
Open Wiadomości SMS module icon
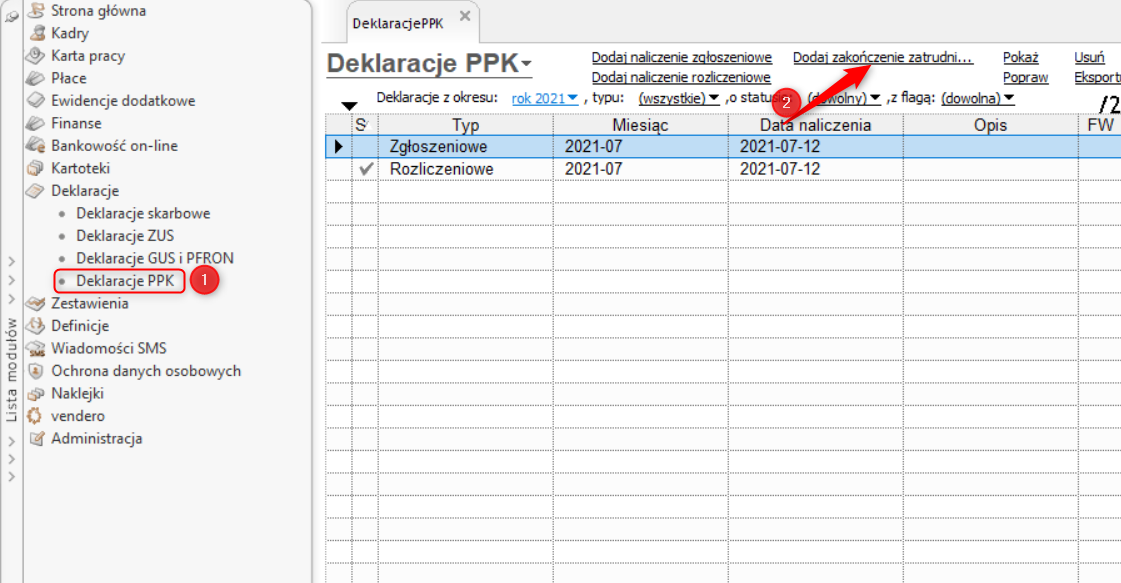tap(36, 348)
